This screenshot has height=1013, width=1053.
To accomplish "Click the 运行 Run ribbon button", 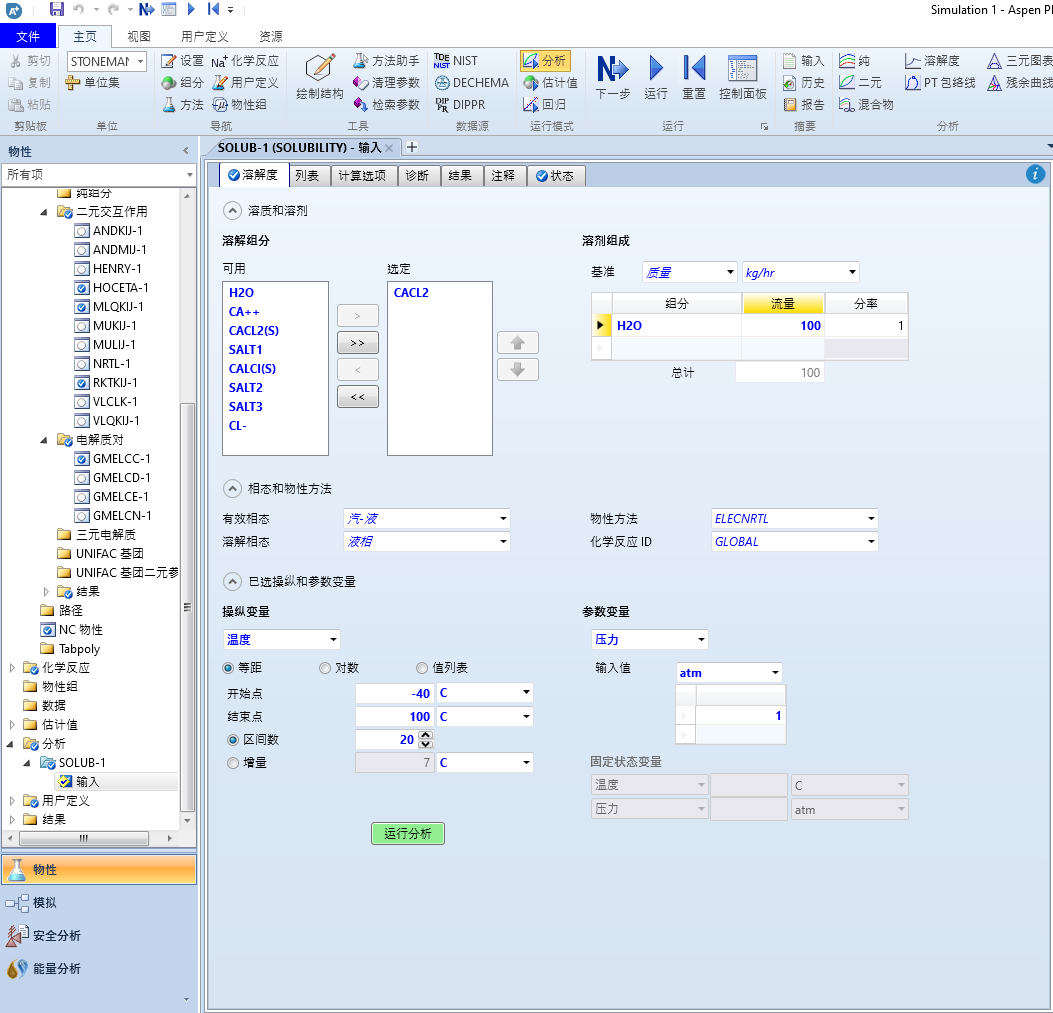I will (655, 77).
